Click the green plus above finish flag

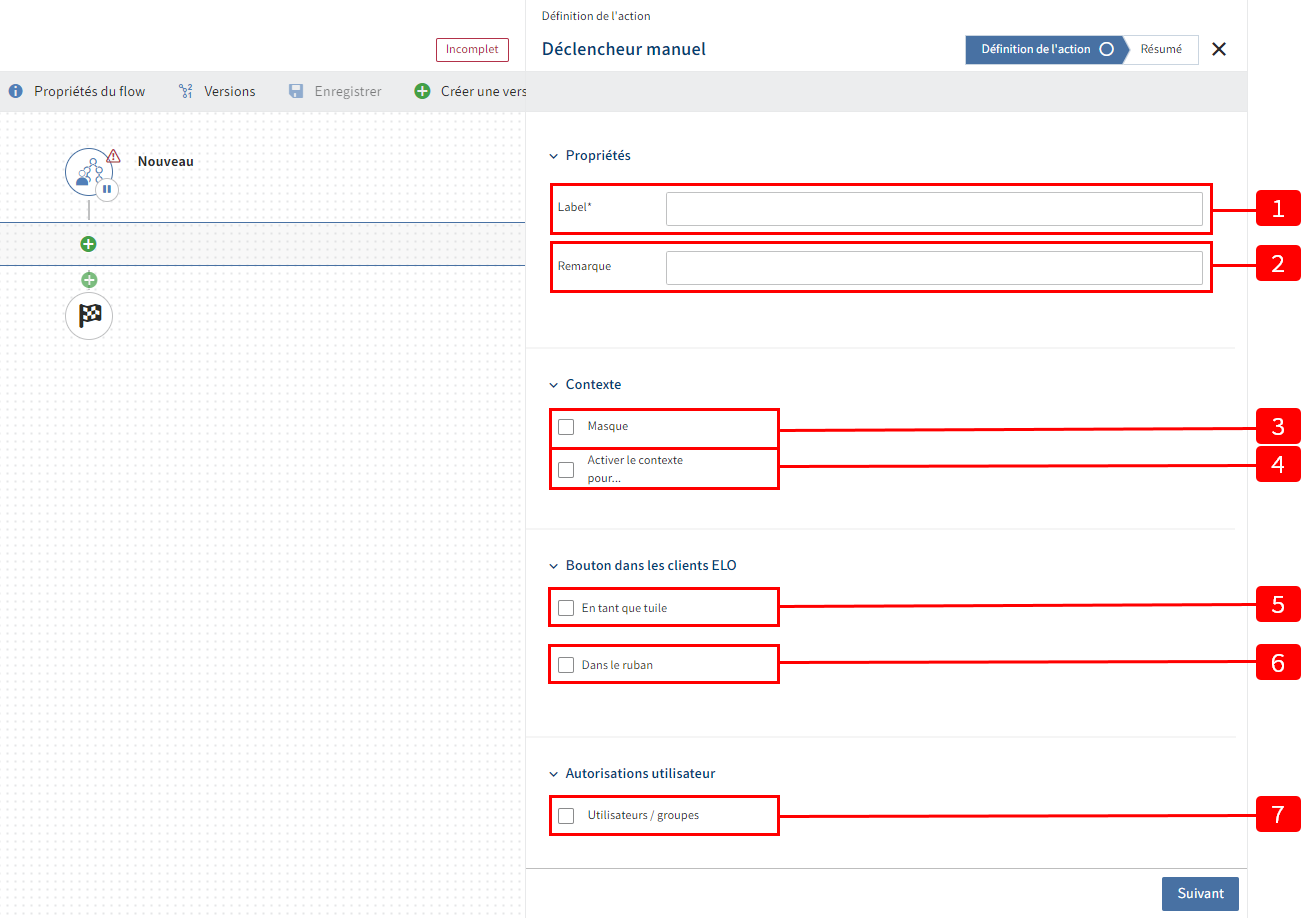[x=89, y=280]
